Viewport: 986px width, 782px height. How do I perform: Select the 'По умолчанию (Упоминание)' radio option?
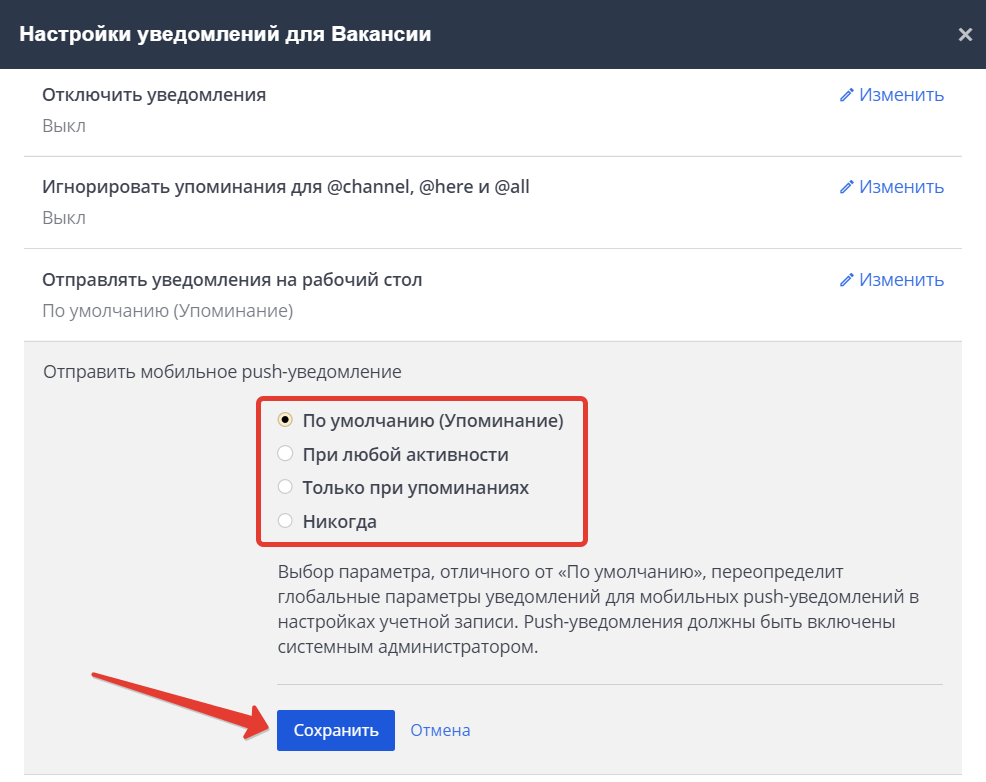(x=285, y=420)
